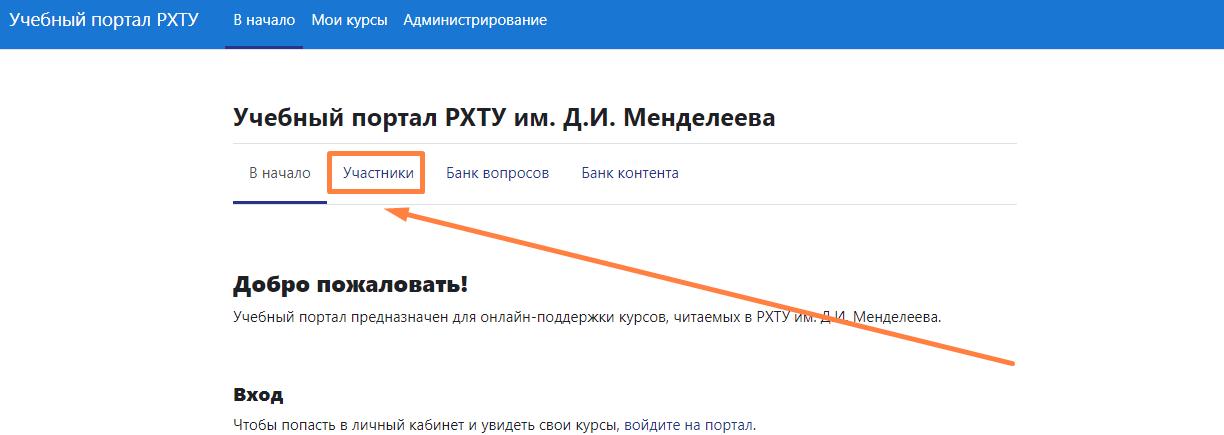1224x435 pixels.
Task: Follow the войдите на портал link
Action: pyautogui.click(x=690, y=425)
